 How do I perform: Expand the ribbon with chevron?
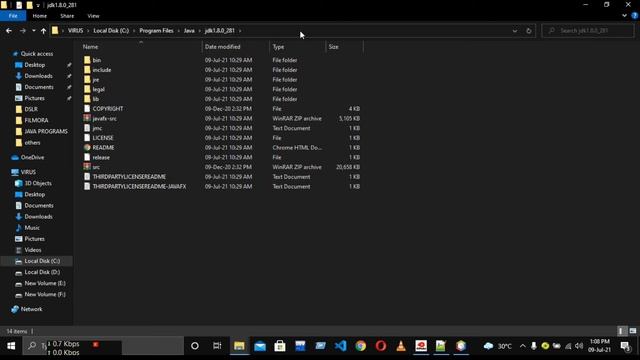pyautogui.click(x=624, y=16)
